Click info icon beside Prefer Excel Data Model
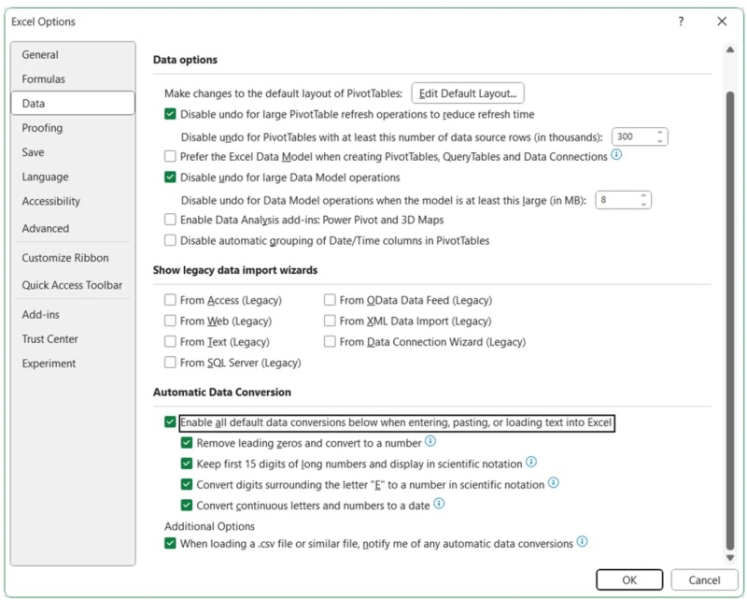 (x=616, y=155)
